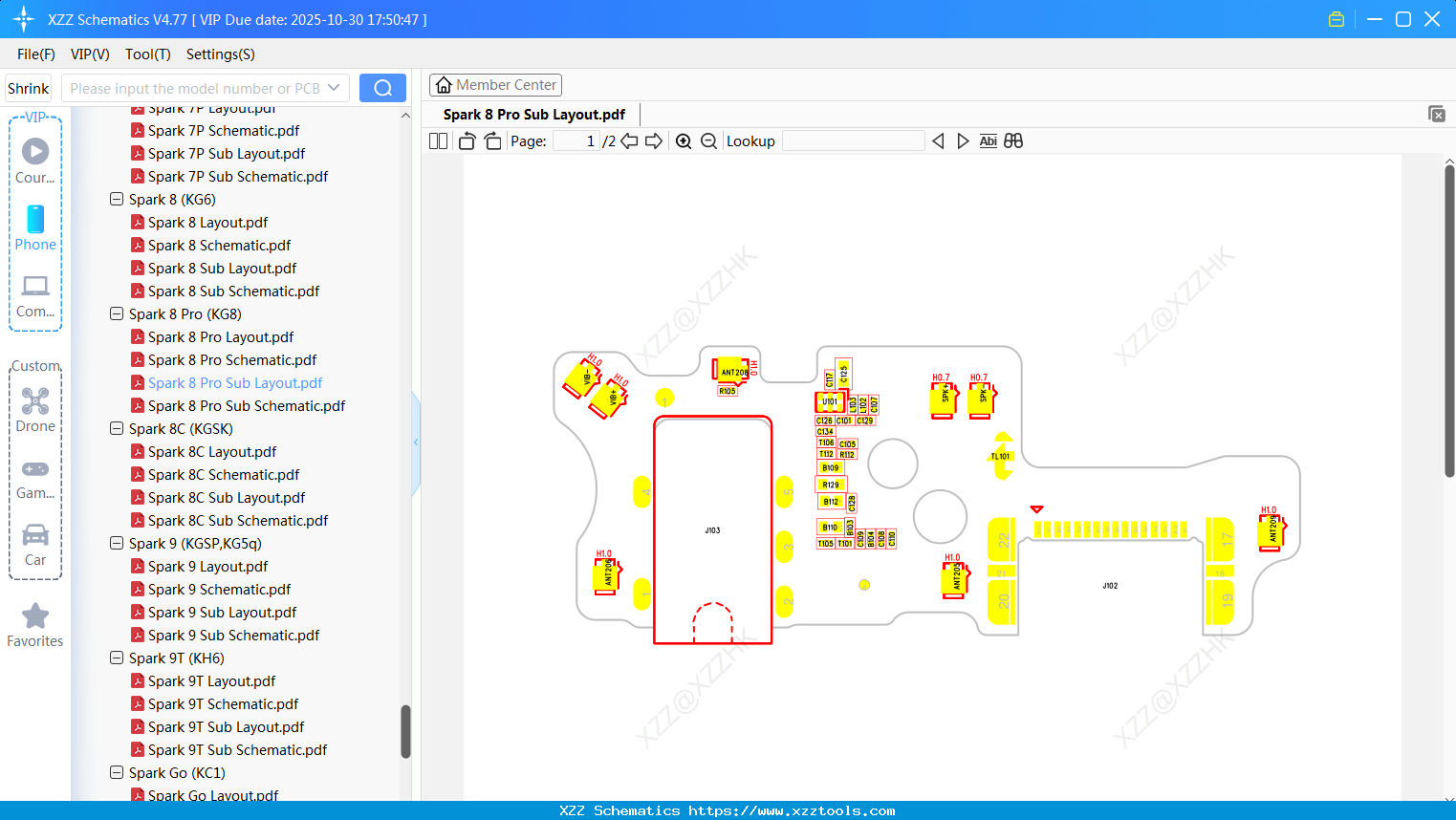This screenshot has width=1456, height=820.
Task: Rotate the PDF clockwise
Action: pyautogui.click(x=491, y=140)
